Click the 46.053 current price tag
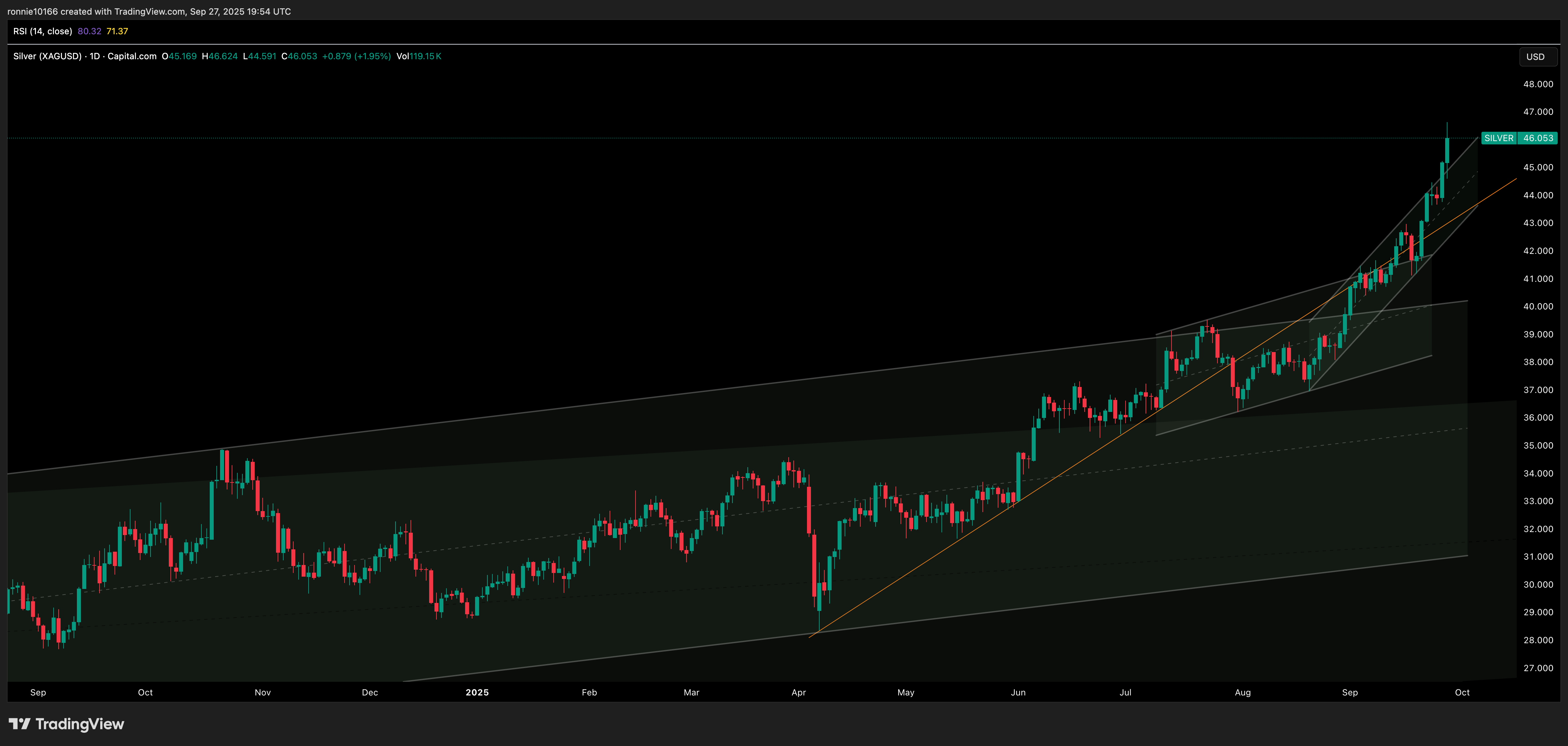Screen dimensions: 1568x746 point(1538,138)
